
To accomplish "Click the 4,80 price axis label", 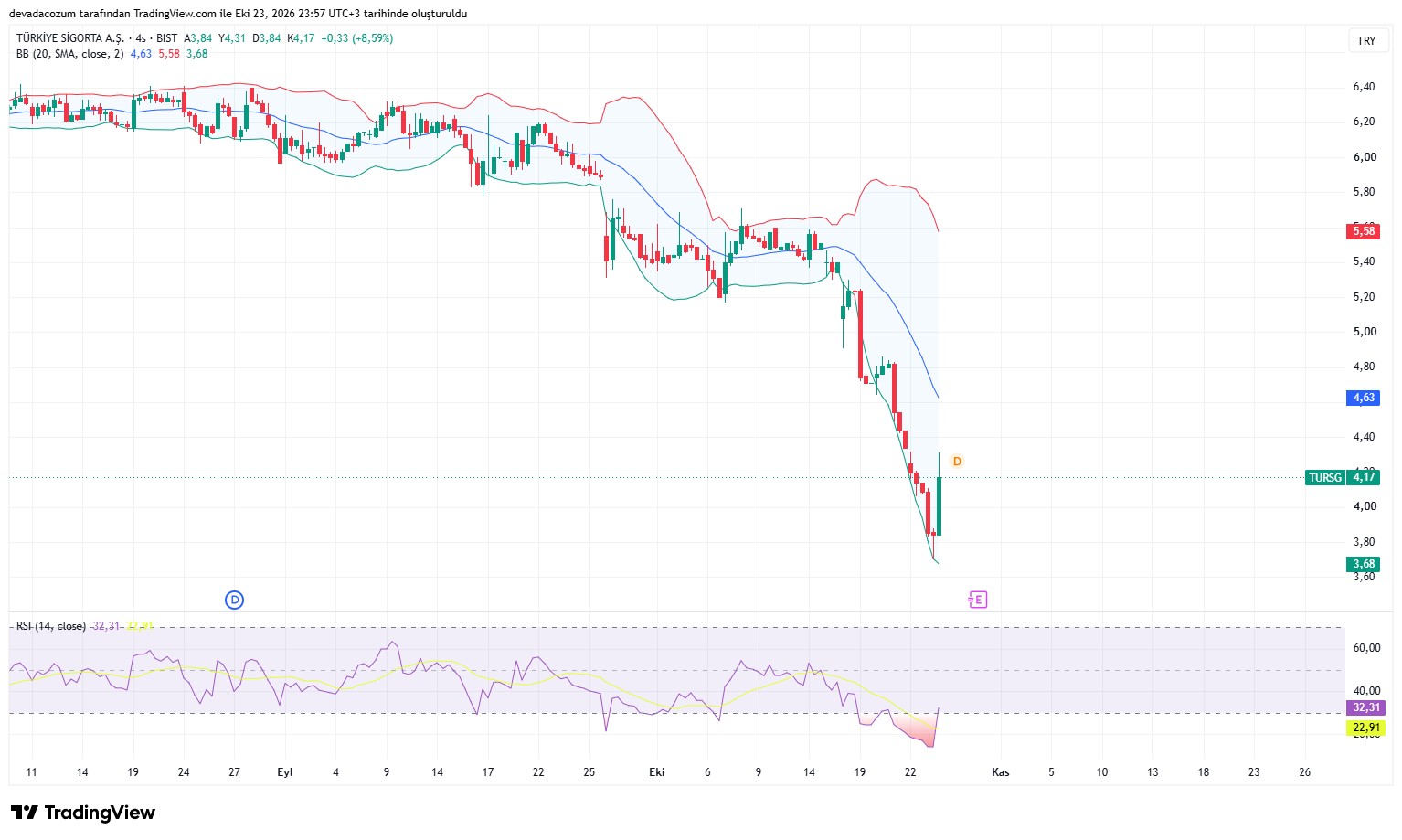I will 1365,367.
